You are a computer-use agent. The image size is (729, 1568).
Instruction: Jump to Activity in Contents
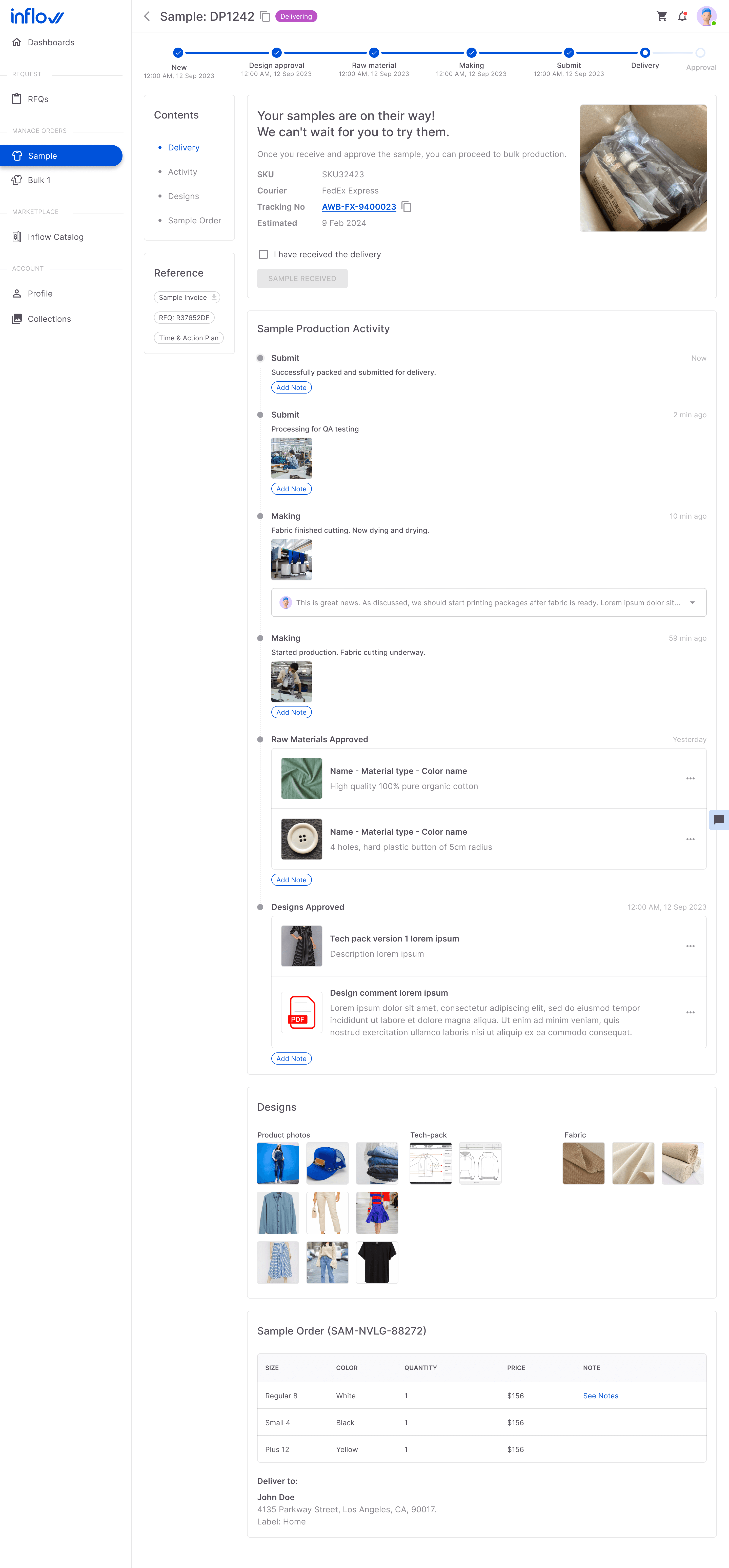click(182, 172)
